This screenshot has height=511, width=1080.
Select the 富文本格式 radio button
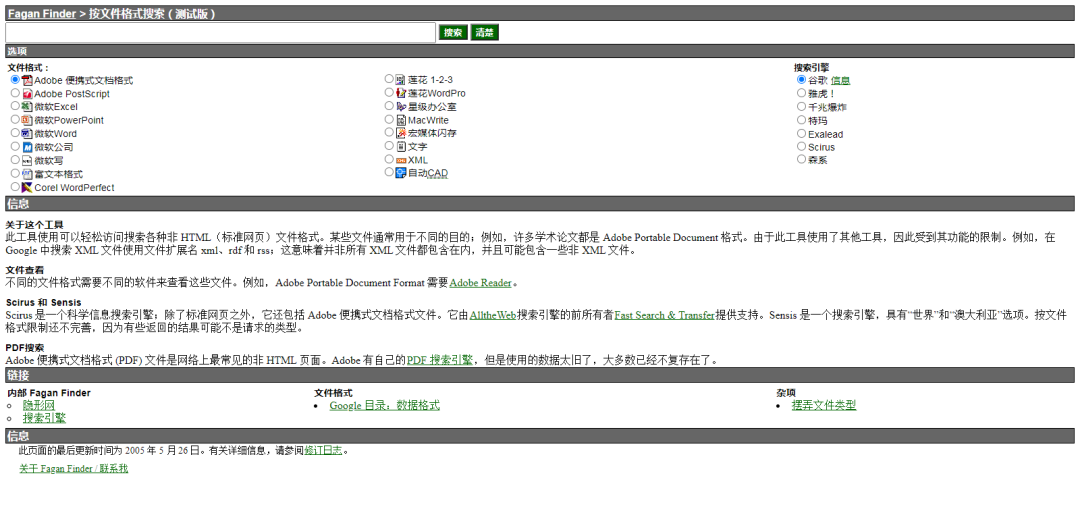tap(15, 174)
